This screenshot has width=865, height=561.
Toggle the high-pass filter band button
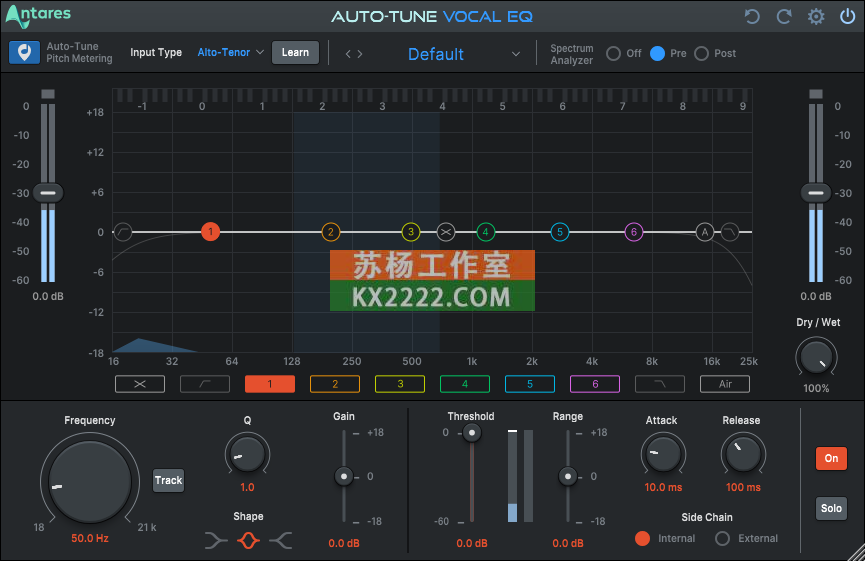tap(205, 384)
